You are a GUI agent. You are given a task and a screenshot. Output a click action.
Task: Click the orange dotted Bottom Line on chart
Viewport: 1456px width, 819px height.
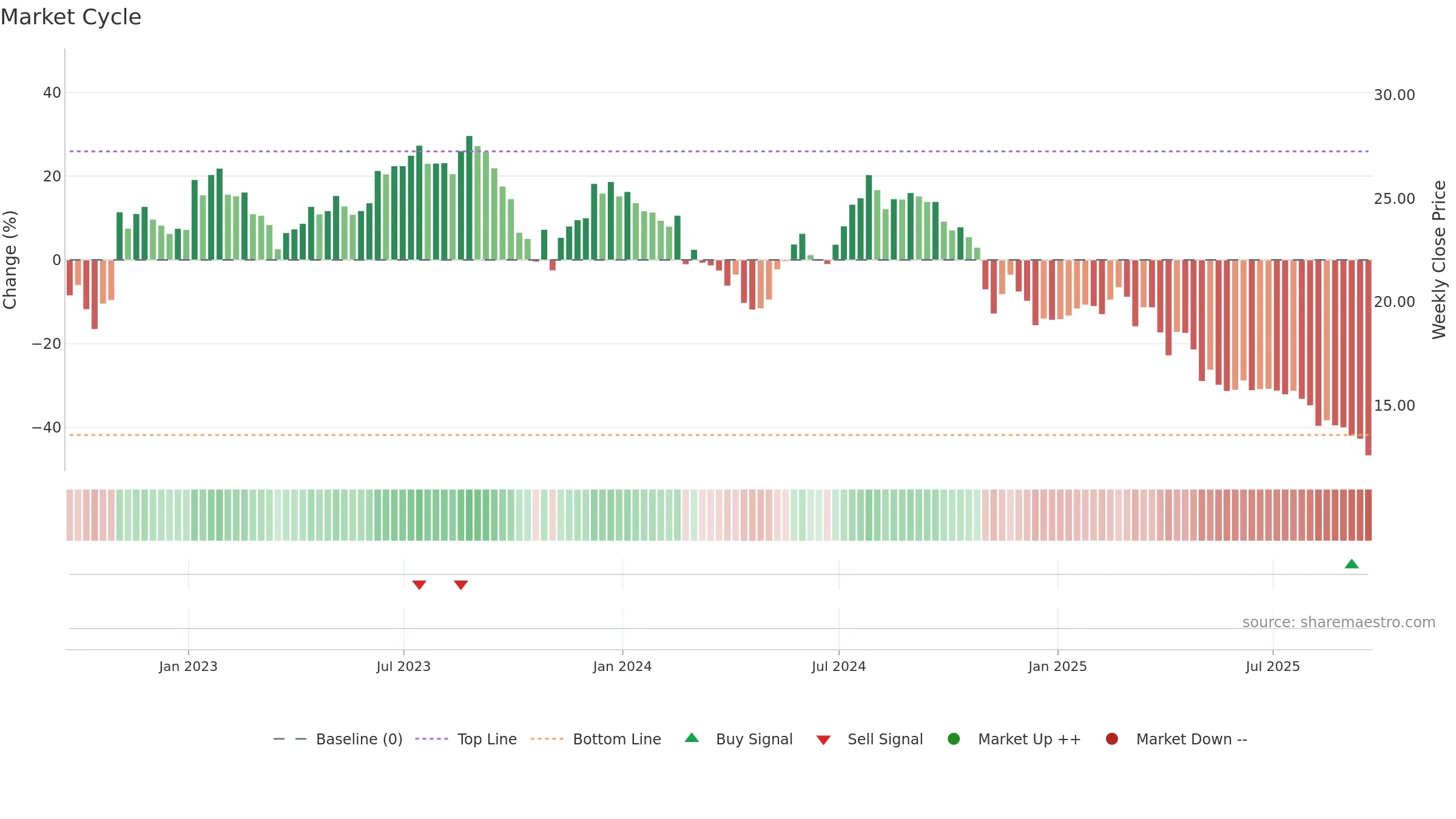719,435
